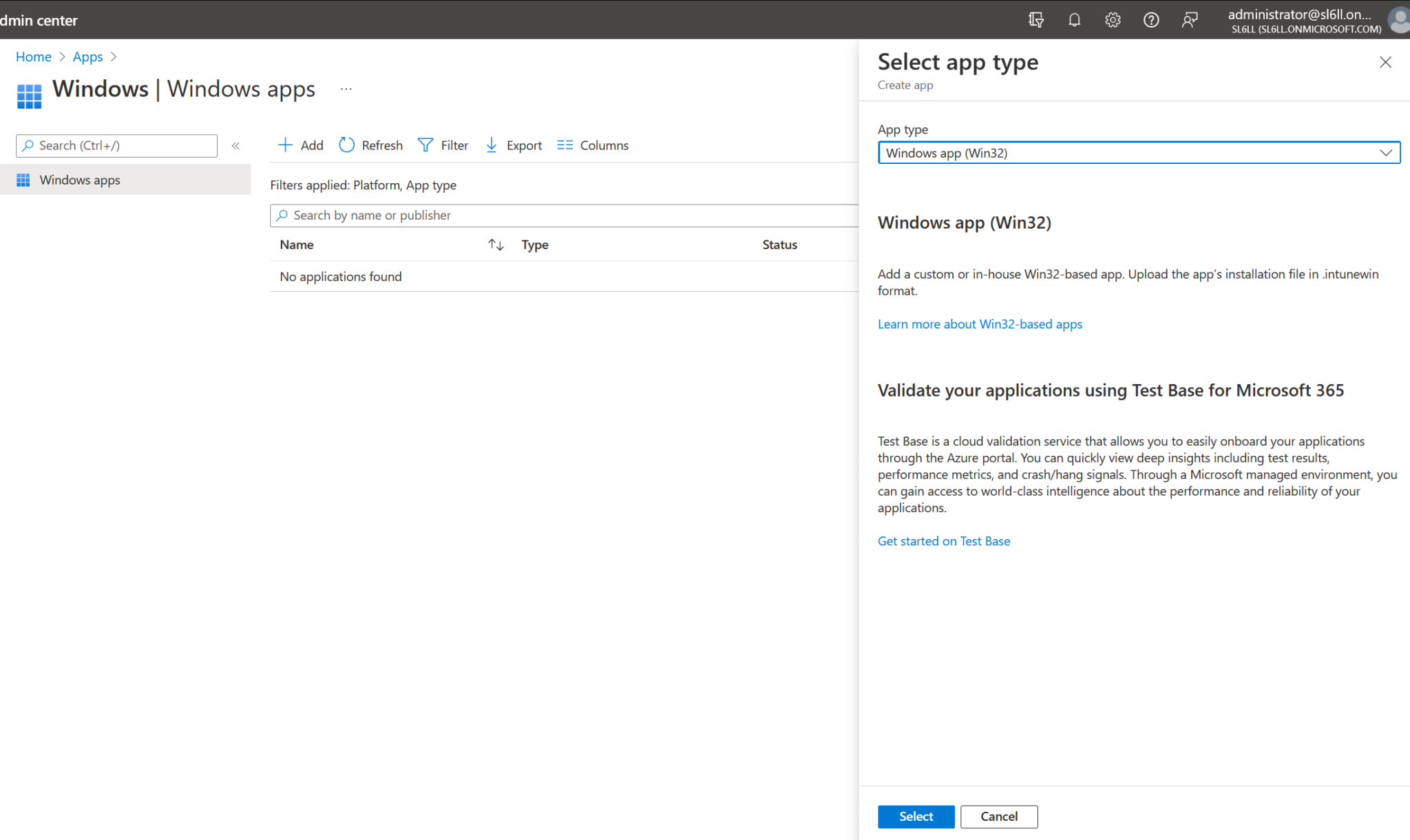Click the Add icon to create an app
This screenshot has height=840, width=1410.
pyautogui.click(x=285, y=145)
